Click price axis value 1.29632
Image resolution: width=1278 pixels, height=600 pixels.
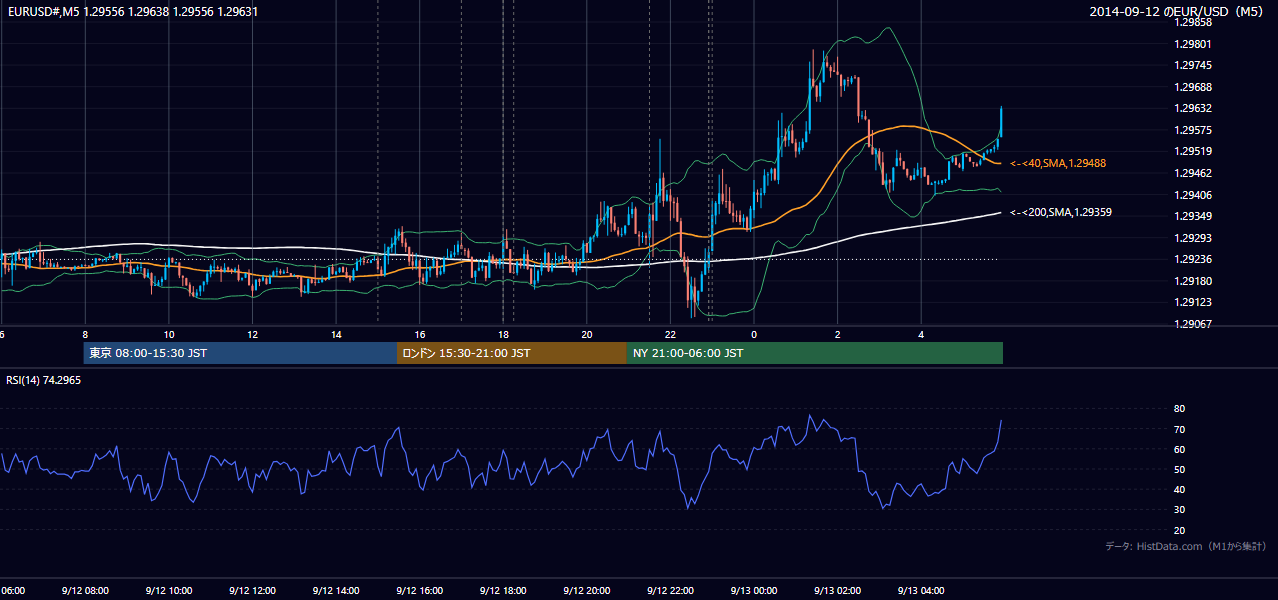click(x=1192, y=108)
